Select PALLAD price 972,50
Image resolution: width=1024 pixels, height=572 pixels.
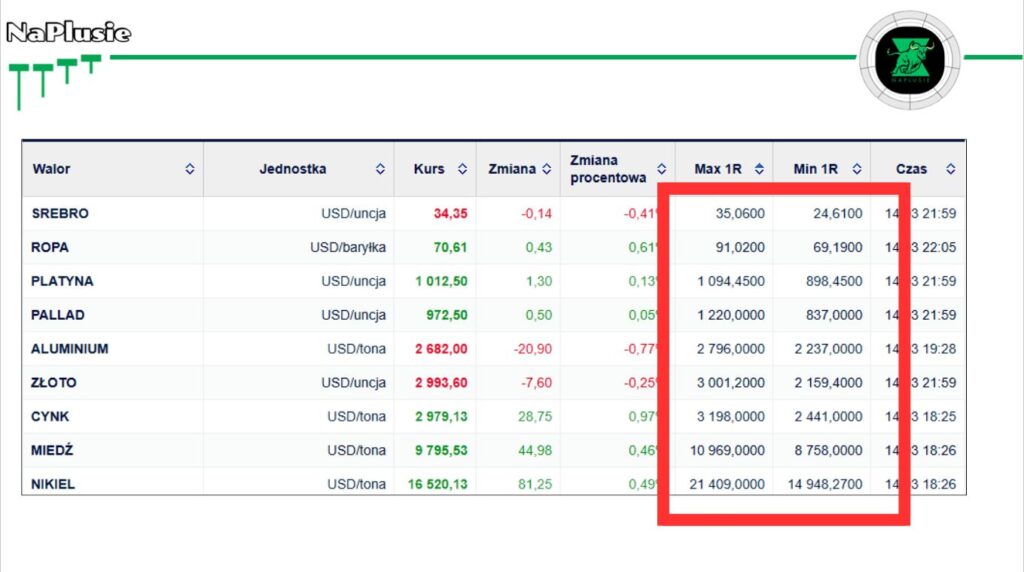(x=447, y=315)
